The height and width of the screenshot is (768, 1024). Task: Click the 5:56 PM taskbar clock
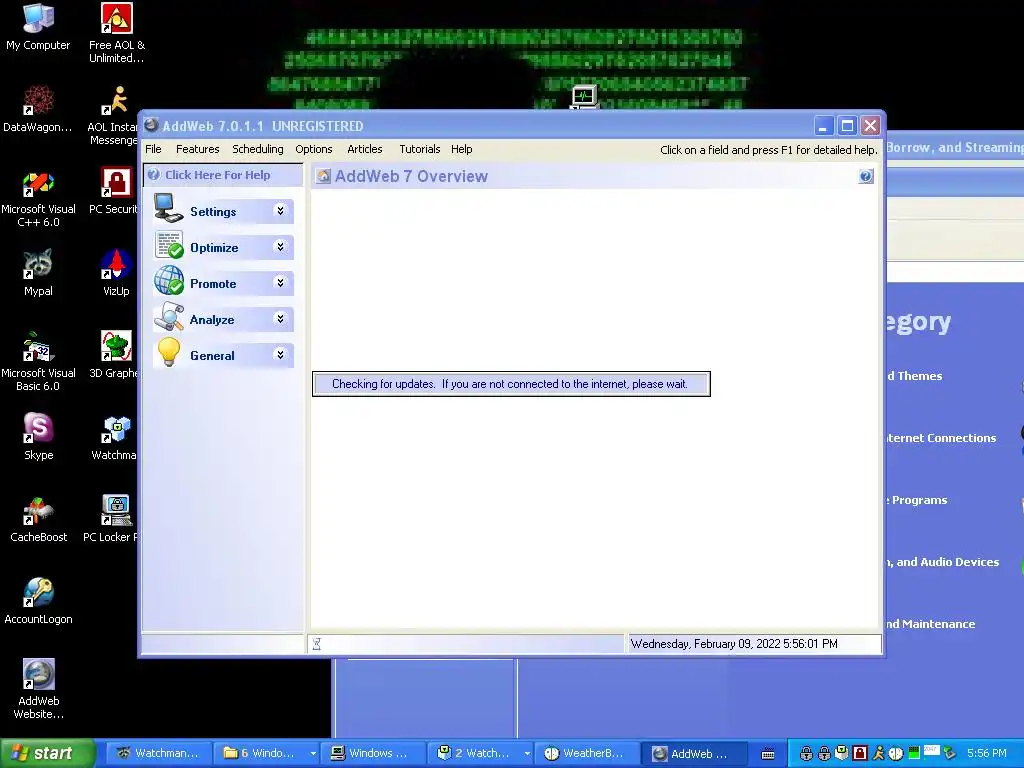coord(987,754)
